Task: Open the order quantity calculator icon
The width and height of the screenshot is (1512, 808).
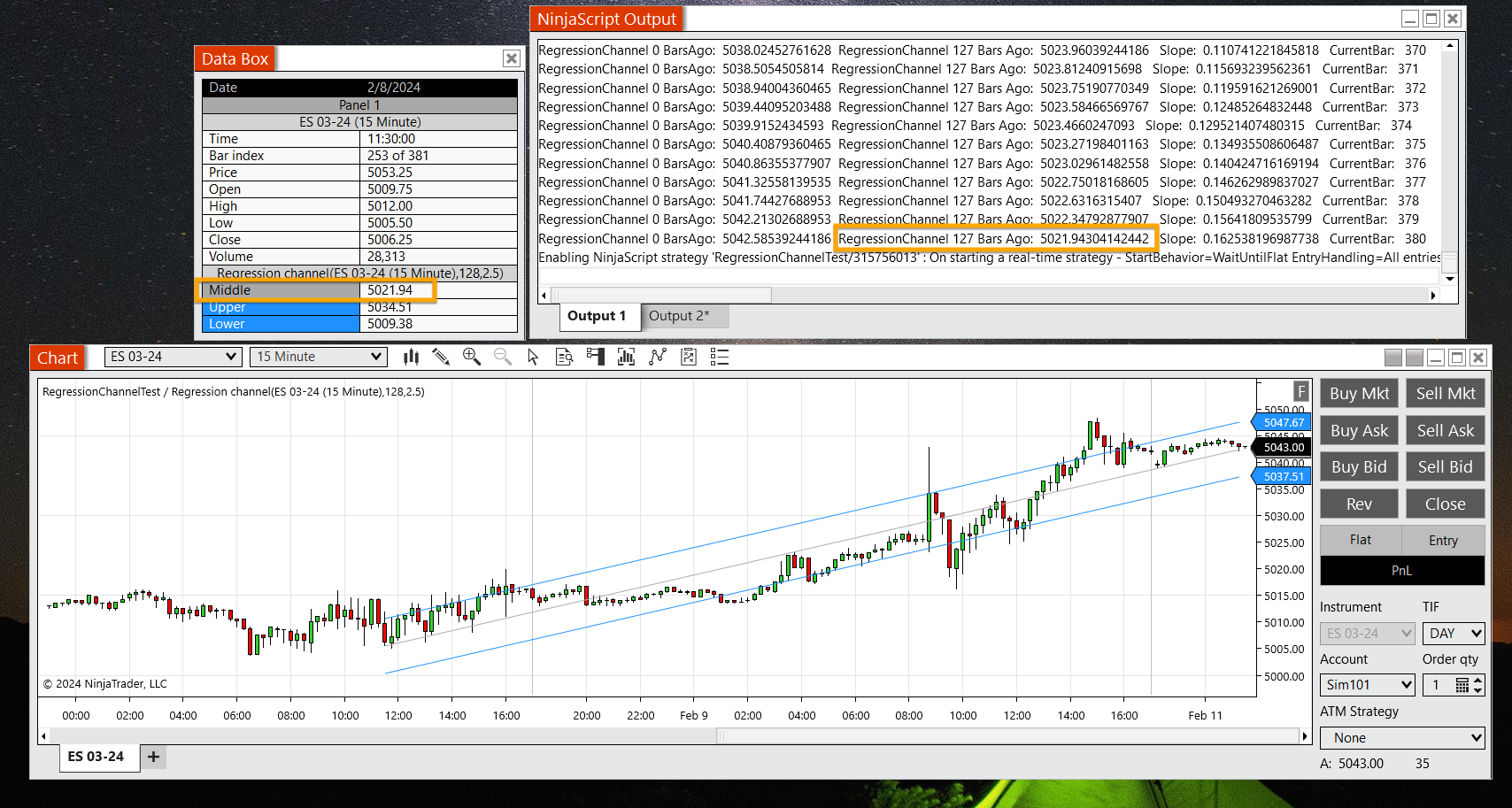Action: click(1462, 685)
